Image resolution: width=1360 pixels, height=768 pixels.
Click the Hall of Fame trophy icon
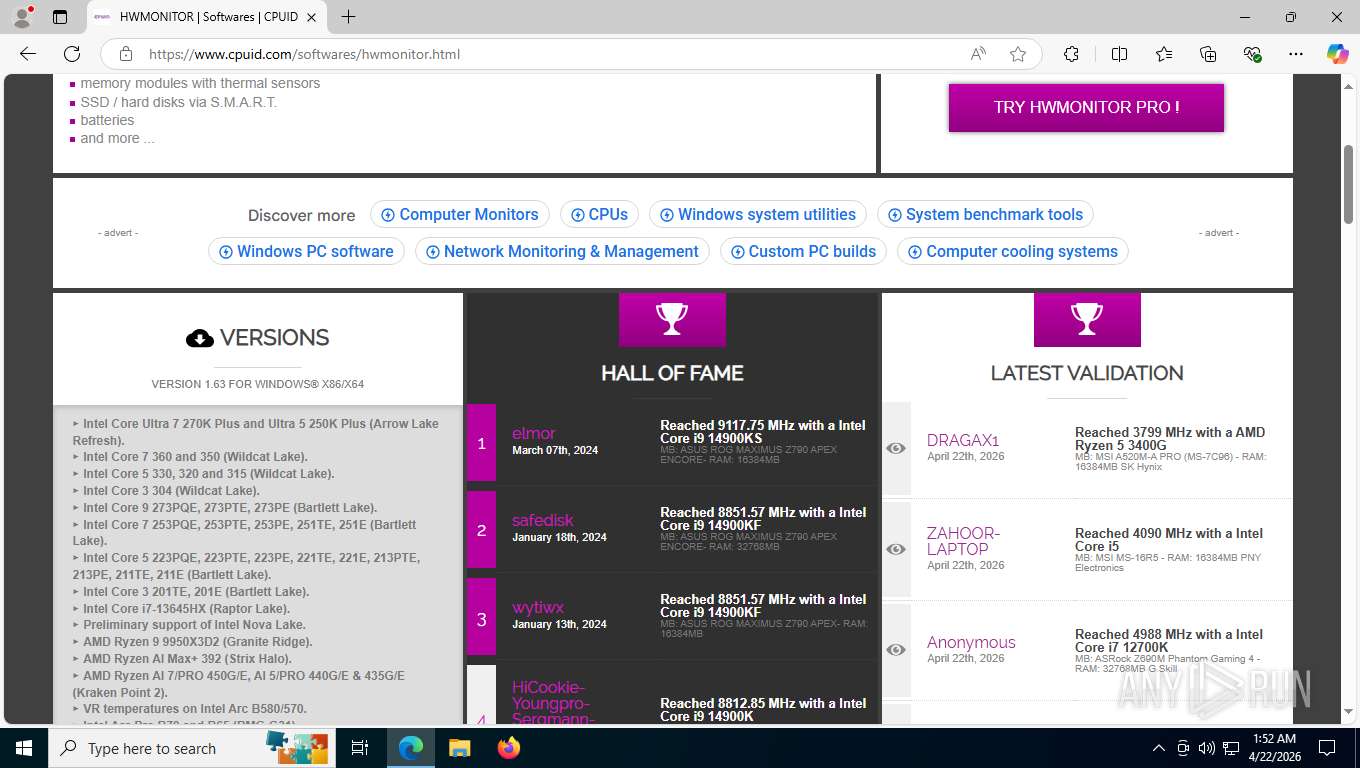click(672, 319)
